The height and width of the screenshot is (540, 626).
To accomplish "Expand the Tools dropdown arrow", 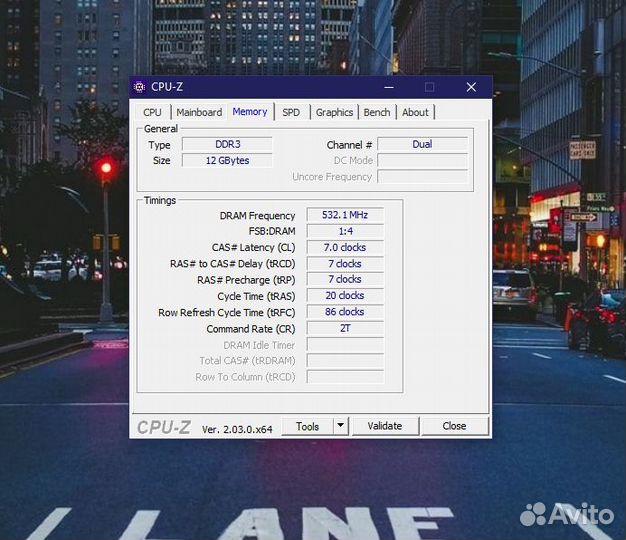I will (341, 426).
